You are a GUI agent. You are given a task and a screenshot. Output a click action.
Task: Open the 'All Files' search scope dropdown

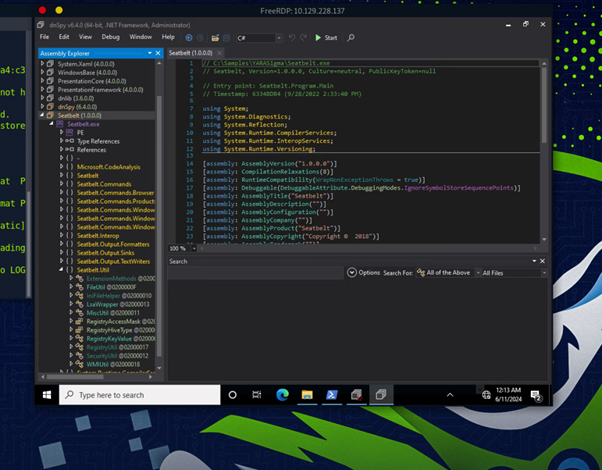click(x=514, y=273)
